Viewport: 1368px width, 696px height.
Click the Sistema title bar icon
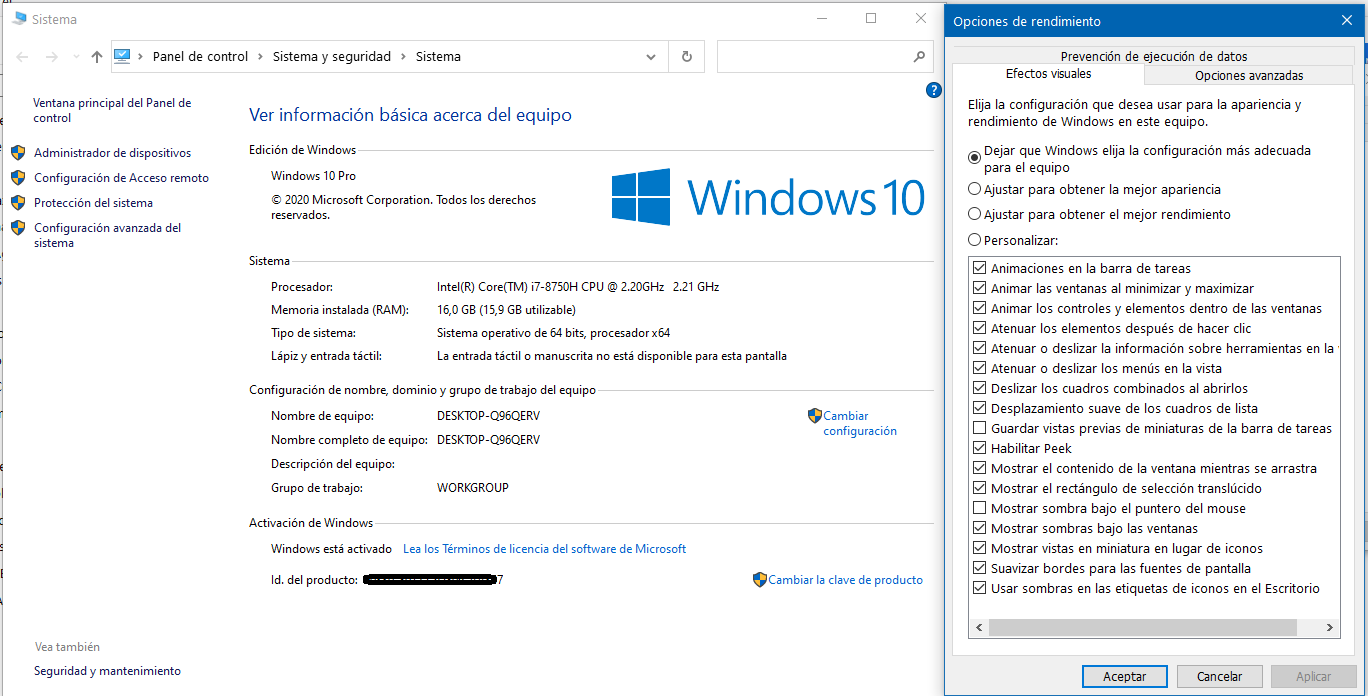click(x=19, y=19)
